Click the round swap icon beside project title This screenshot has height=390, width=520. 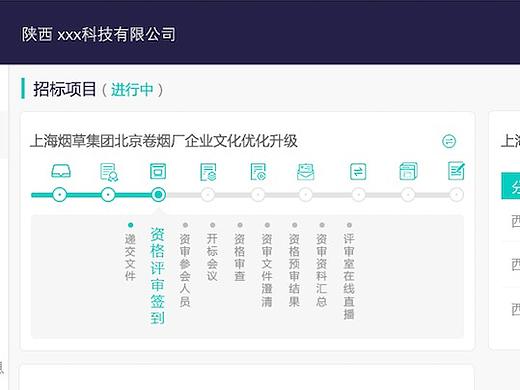click(449, 141)
